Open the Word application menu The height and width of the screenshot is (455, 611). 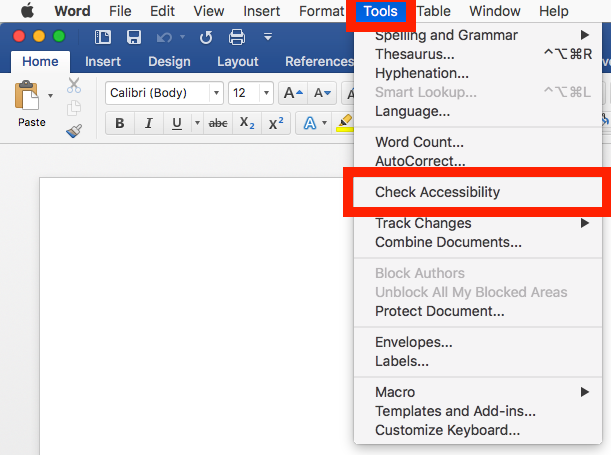coord(72,11)
